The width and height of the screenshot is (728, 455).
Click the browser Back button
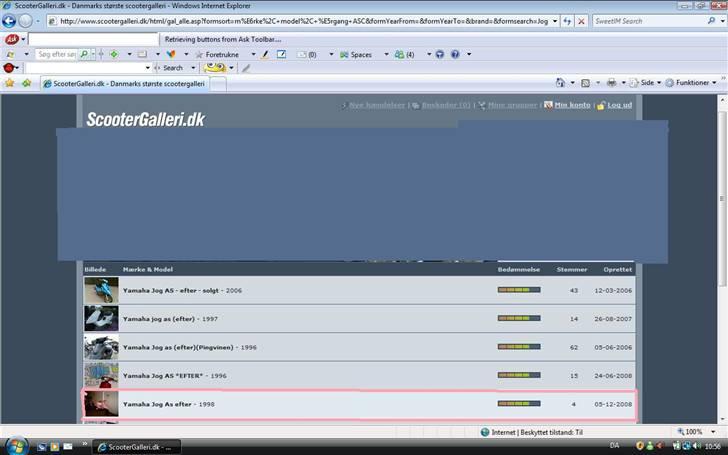point(11,21)
